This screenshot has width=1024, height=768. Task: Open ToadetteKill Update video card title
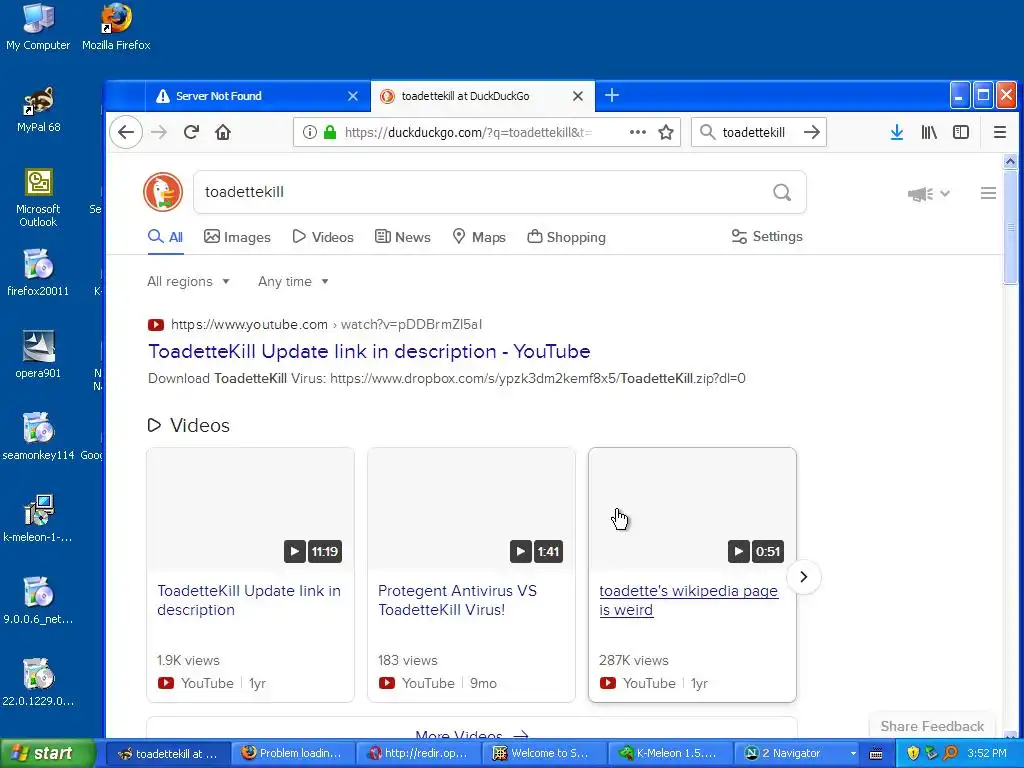point(249,600)
